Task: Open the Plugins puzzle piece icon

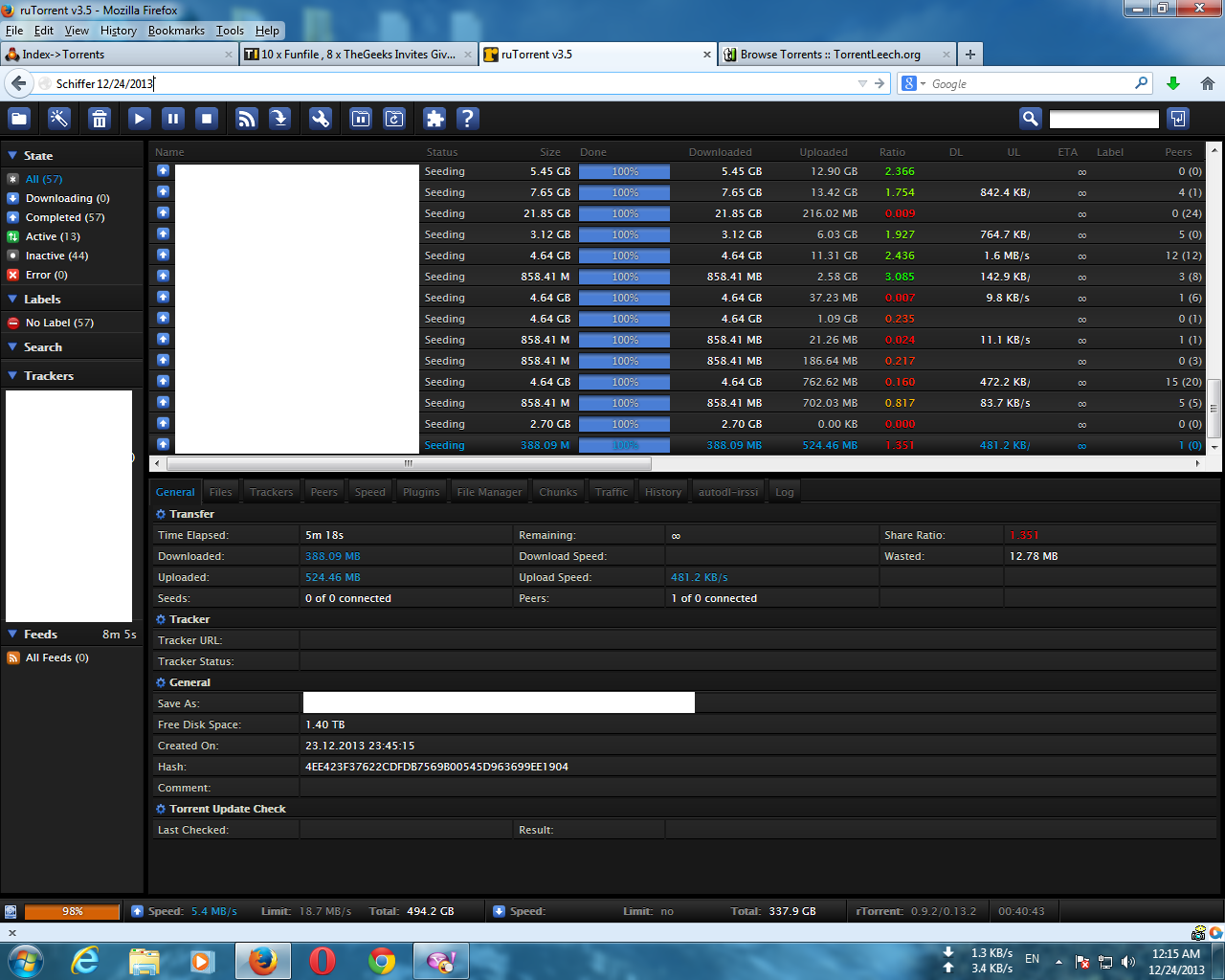Action: point(434,119)
